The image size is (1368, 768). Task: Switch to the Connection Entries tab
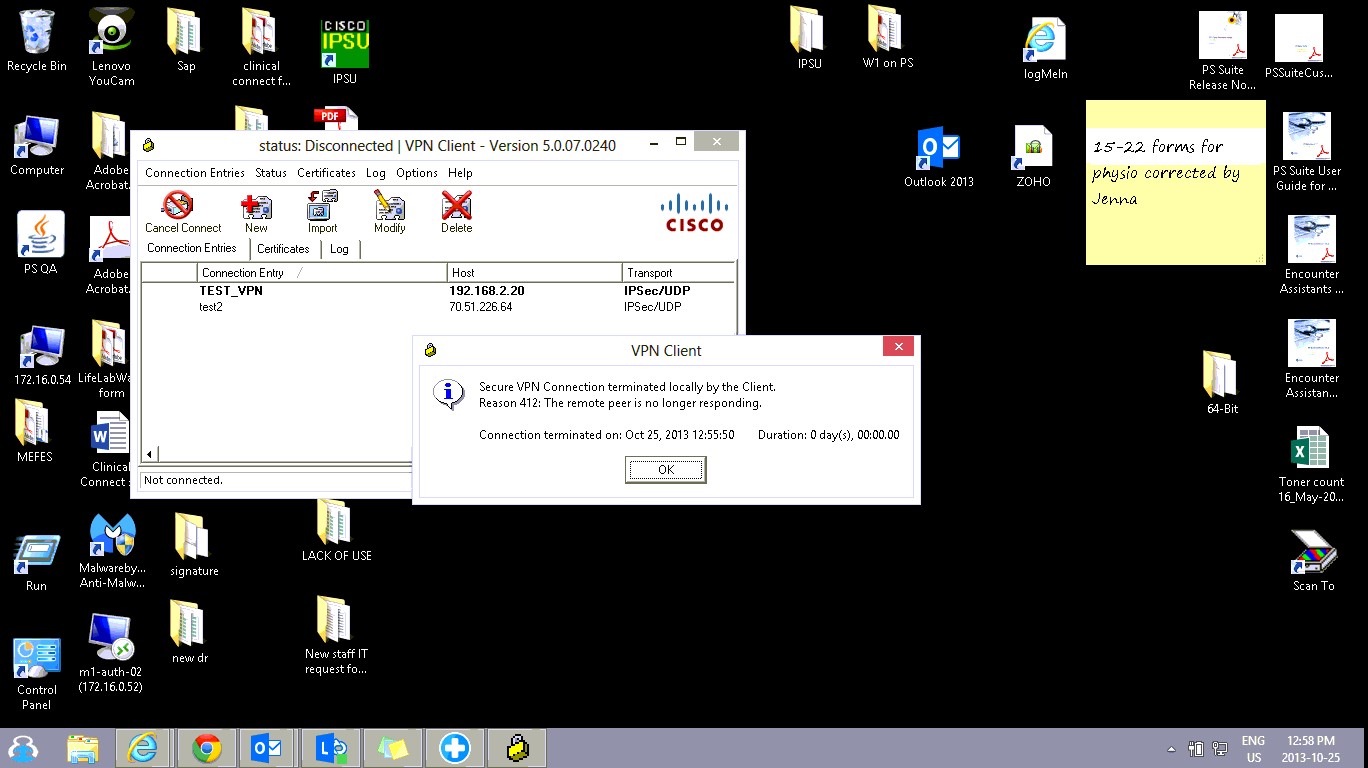[192, 248]
